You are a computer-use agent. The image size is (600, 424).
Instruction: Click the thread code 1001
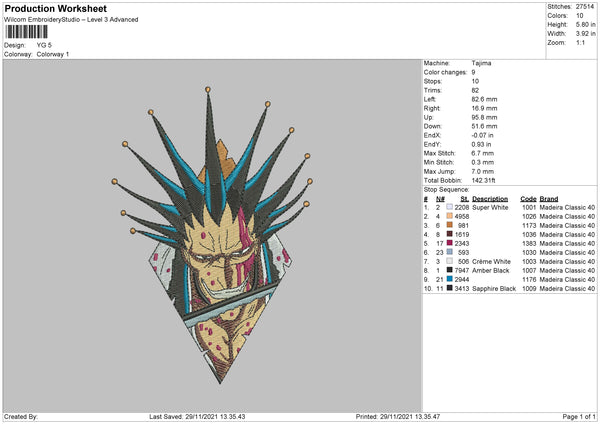point(529,207)
